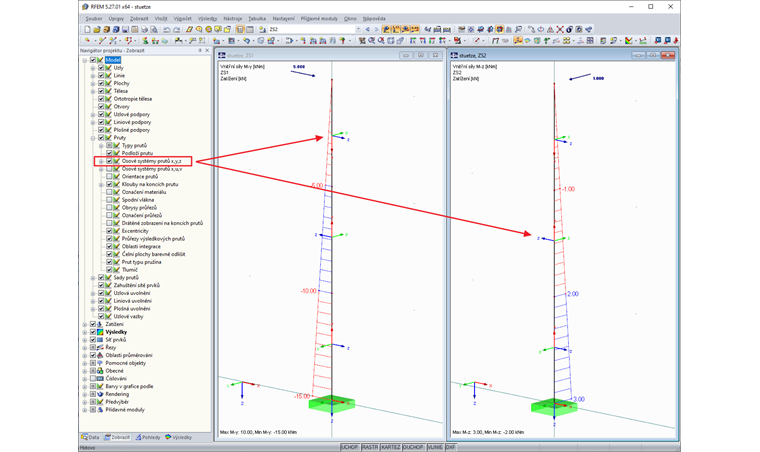
Task: Toggle the VLINIE status bar button
Action: tap(435, 447)
